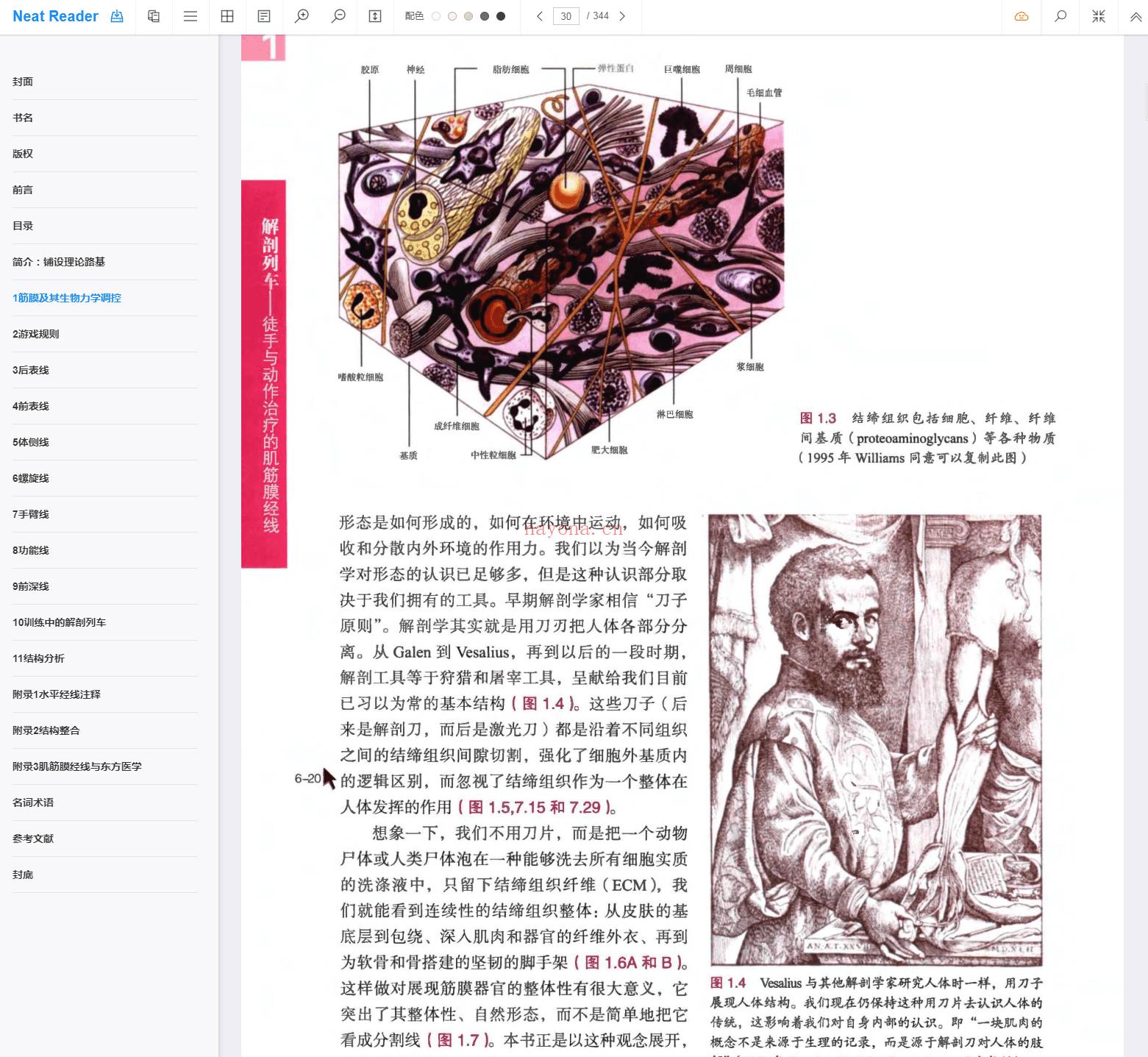Zoom out with the magnifier minus icon
Viewport: 1148px width, 1057px height.
[x=338, y=16]
